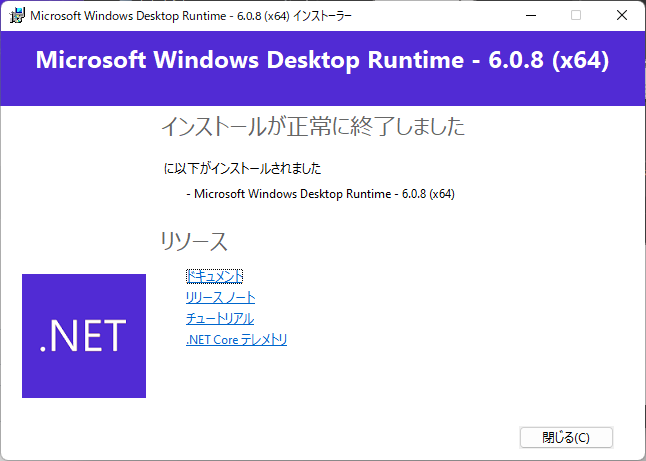Click the word Microsoft in purple banner
Image resolution: width=646 pixels, height=461 pixels.
(88, 59)
